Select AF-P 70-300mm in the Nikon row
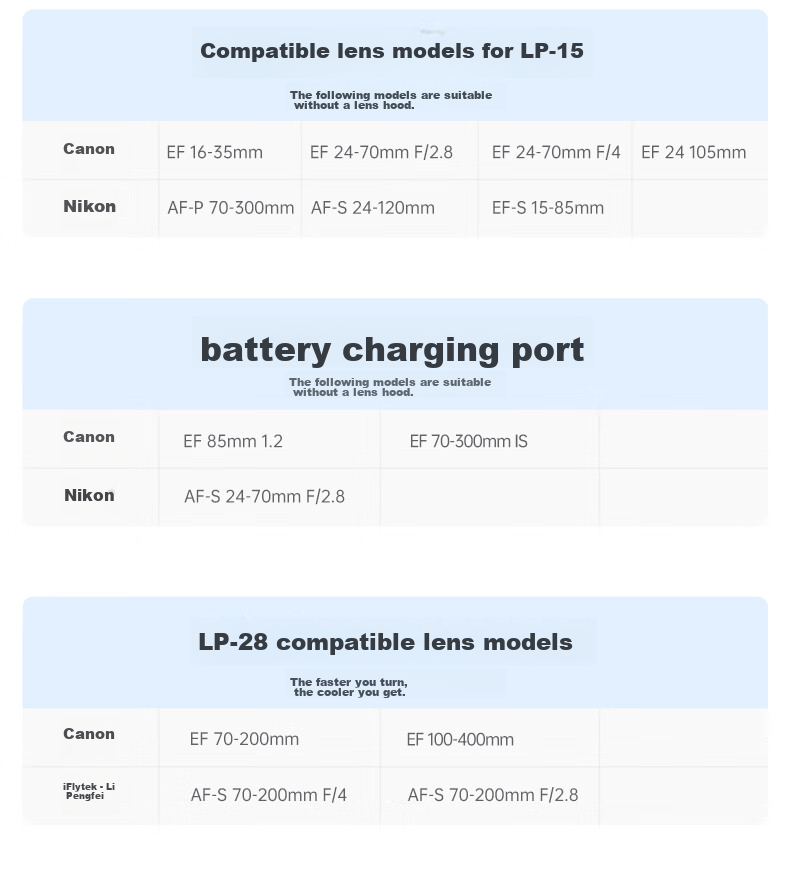The width and height of the screenshot is (790, 892). (230, 208)
